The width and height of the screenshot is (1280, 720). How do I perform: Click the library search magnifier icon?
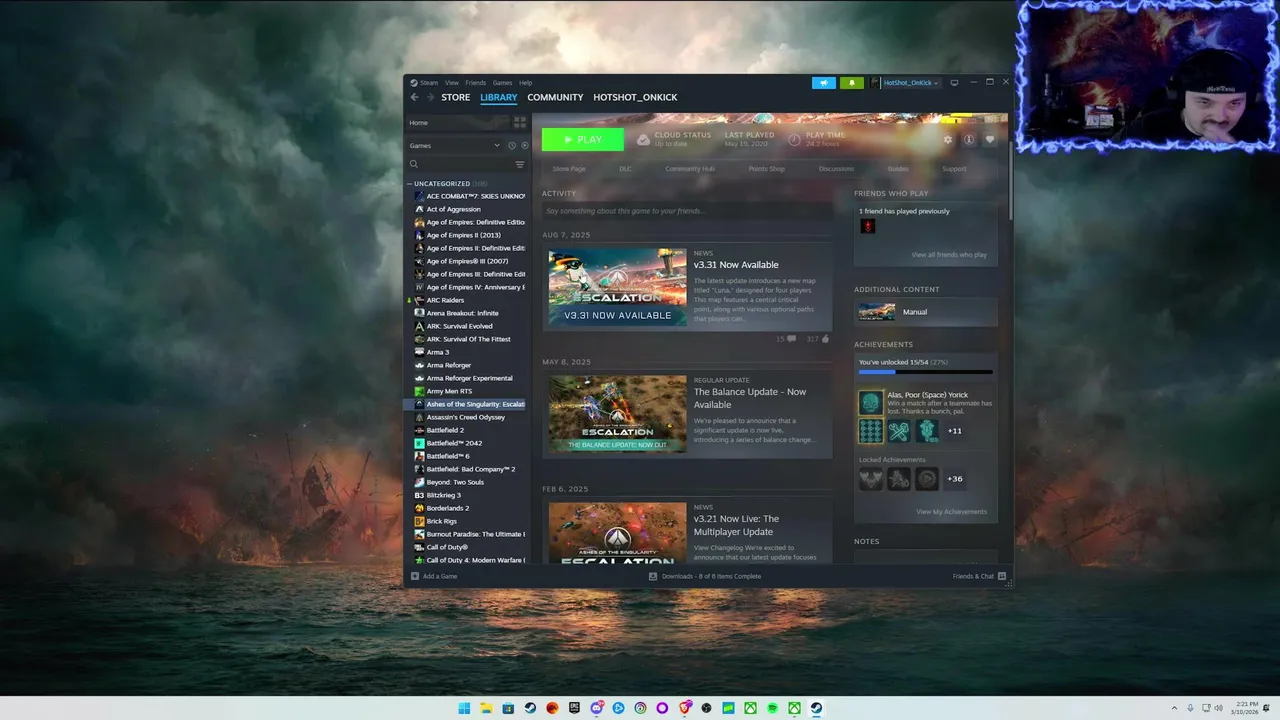coord(414,164)
